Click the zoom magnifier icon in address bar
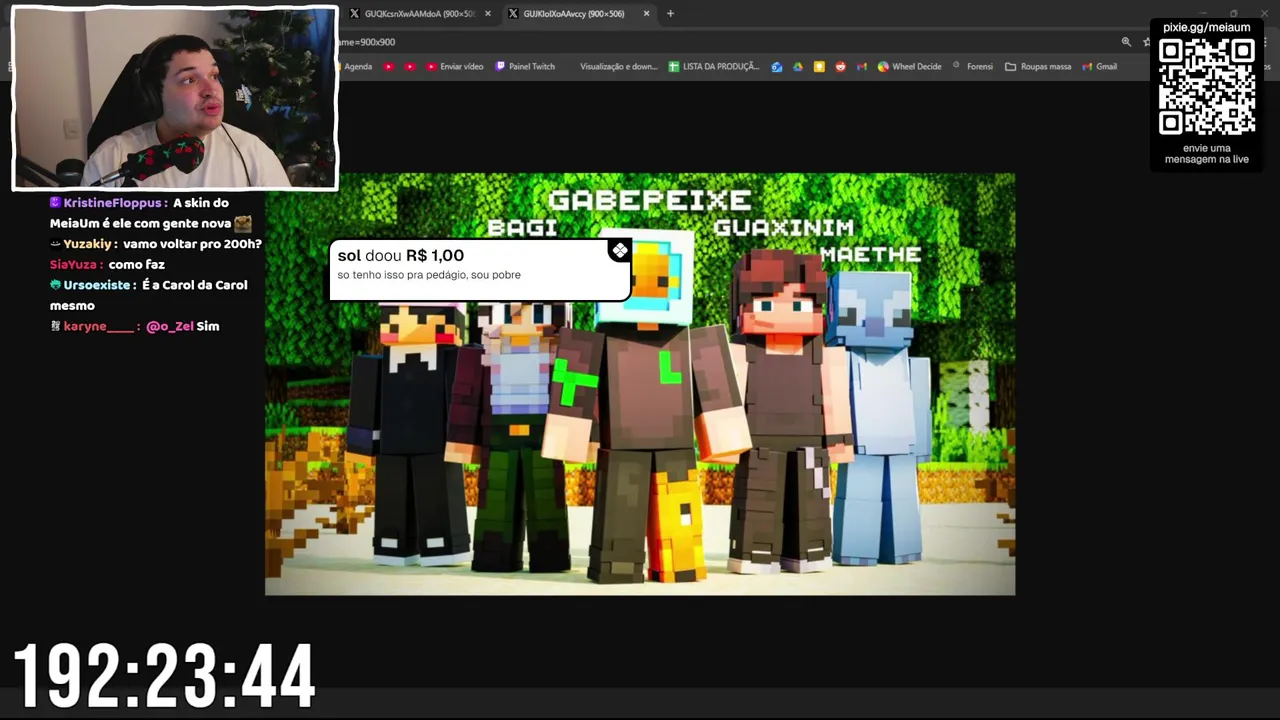1280x720 pixels. point(1126,42)
